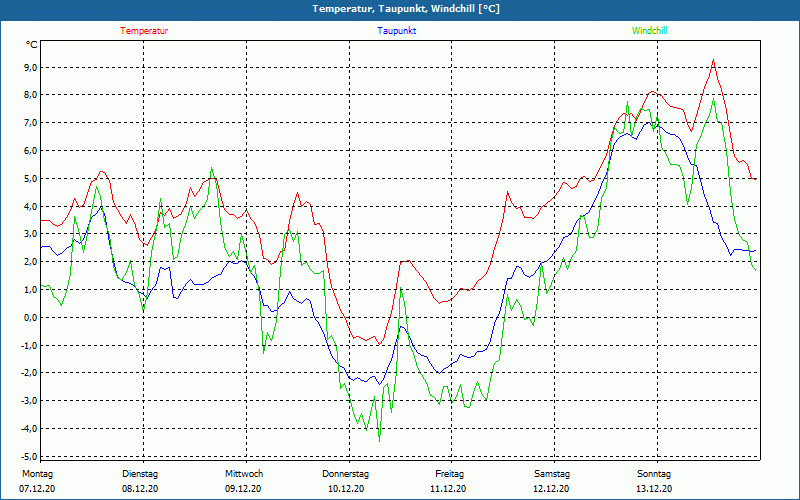Click the Montag day label
Screen dimensions: 800x500
[37, 474]
